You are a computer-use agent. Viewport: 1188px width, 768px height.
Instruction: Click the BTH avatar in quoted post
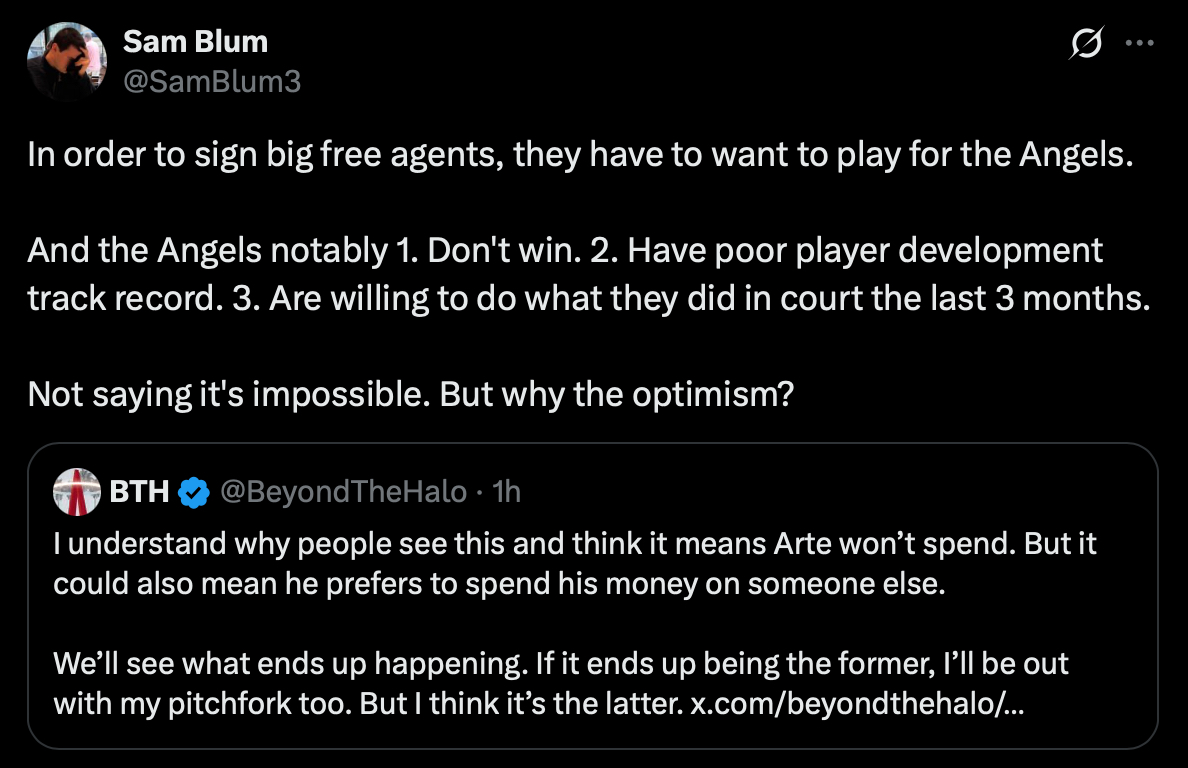coord(76,491)
